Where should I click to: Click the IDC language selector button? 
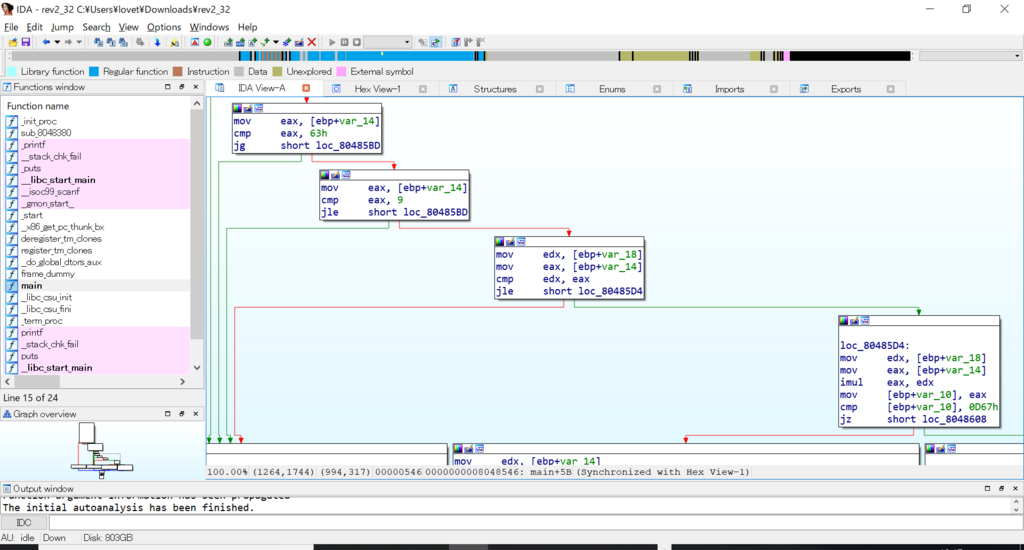coord(24,523)
